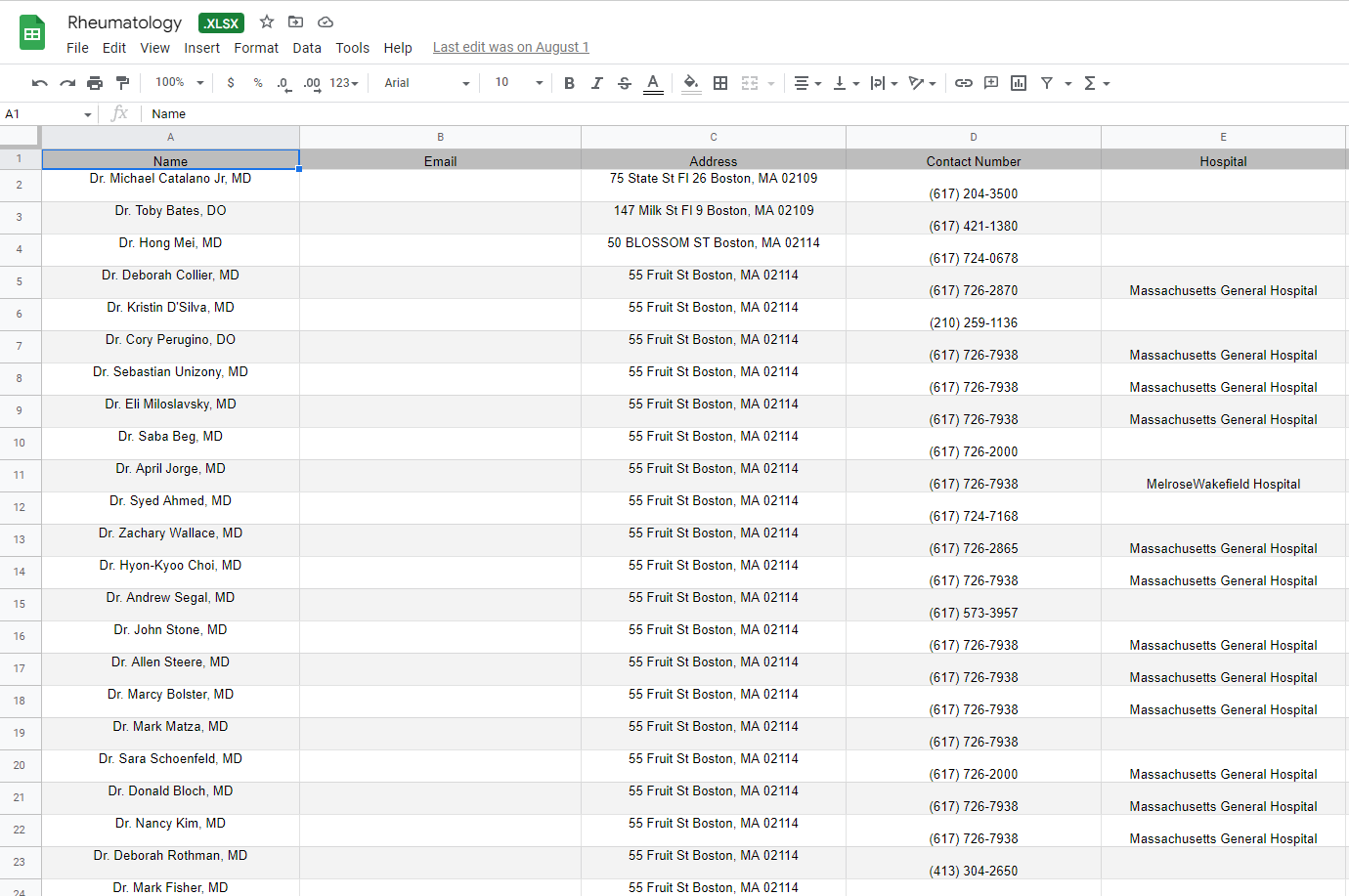This screenshot has height=896, width=1349.
Task: Insert a link using the chain icon
Action: coord(964,83)
